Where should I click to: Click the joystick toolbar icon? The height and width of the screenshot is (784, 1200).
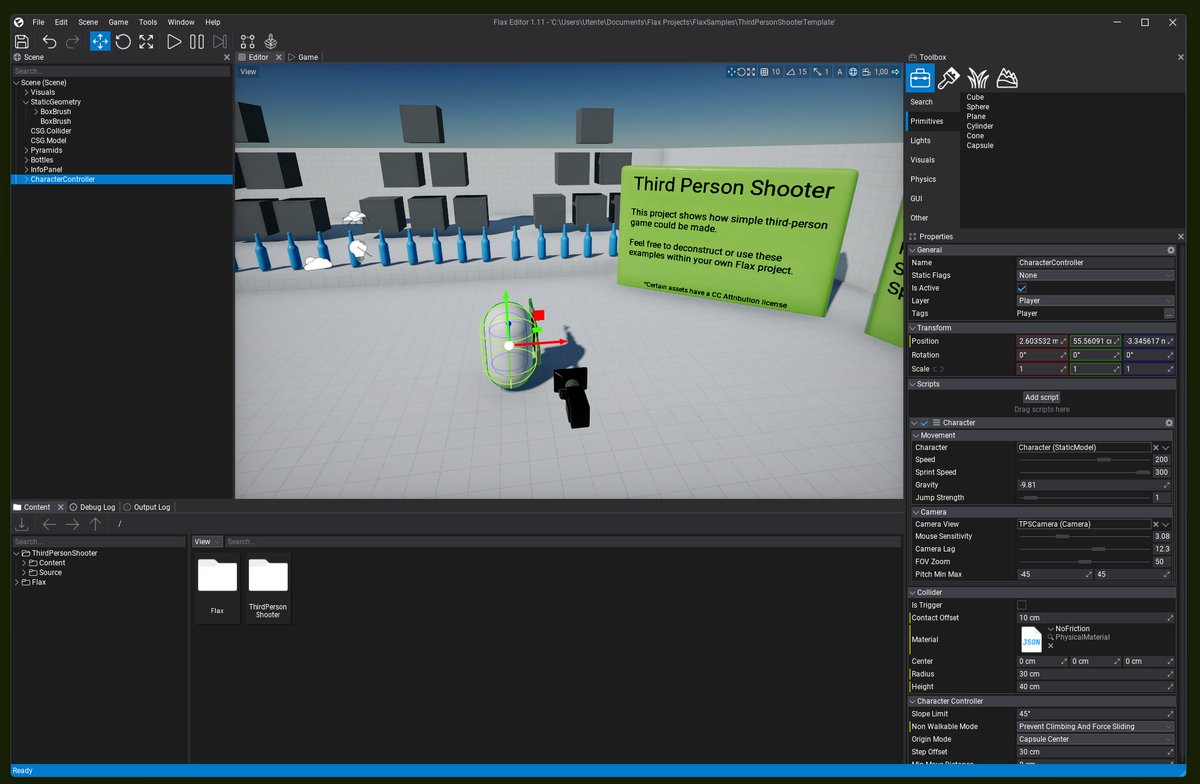(270, 41)
